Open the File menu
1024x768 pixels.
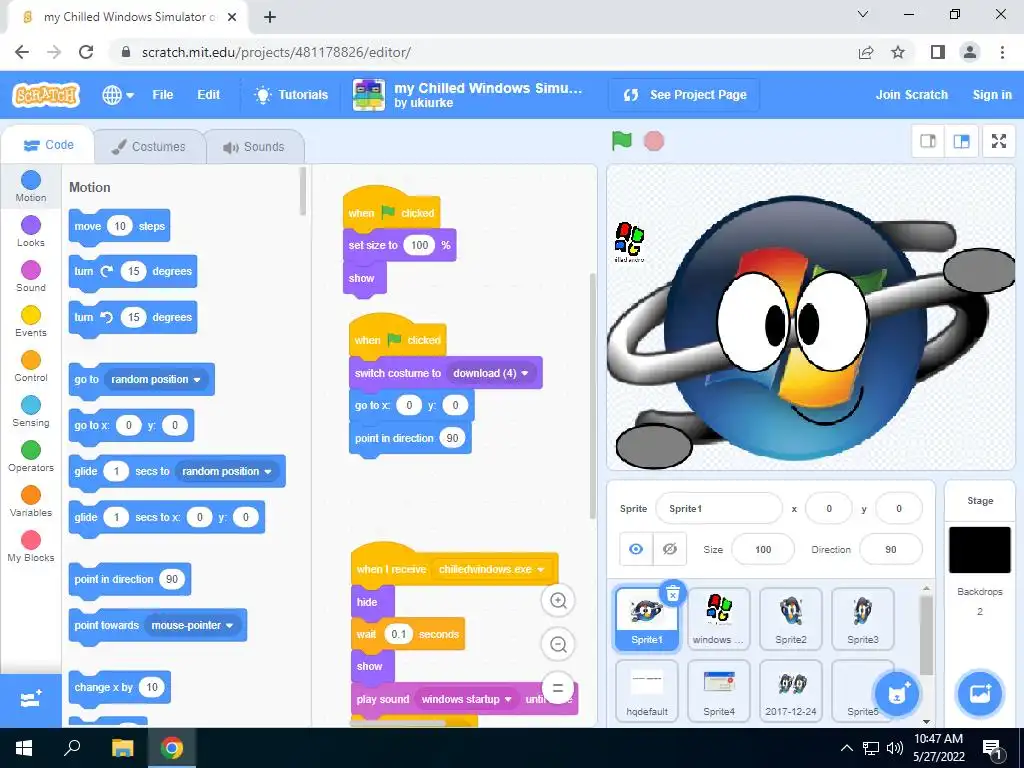(163, 95)
